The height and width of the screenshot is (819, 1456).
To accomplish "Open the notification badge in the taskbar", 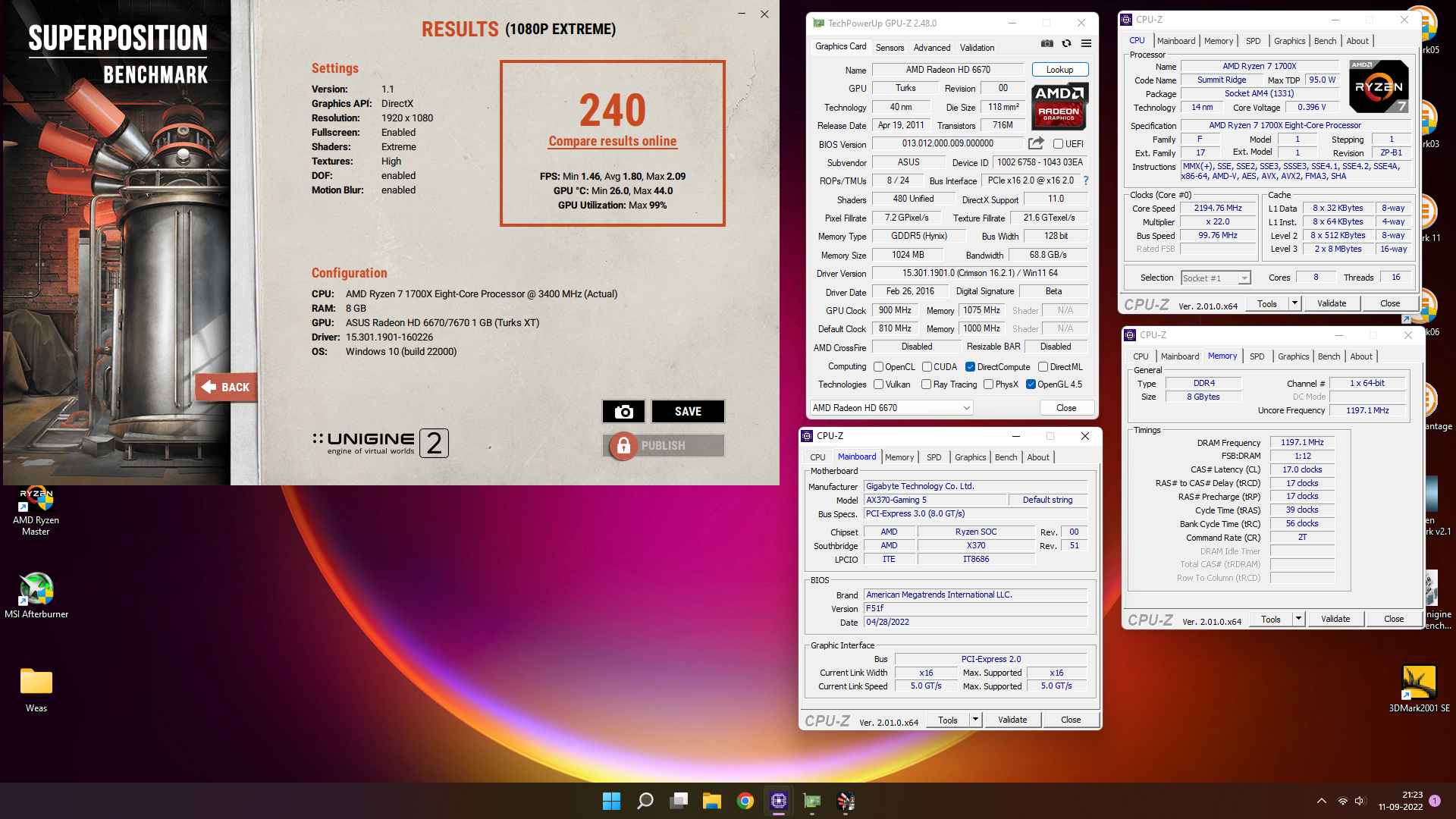I will (x=1435, y=801).
